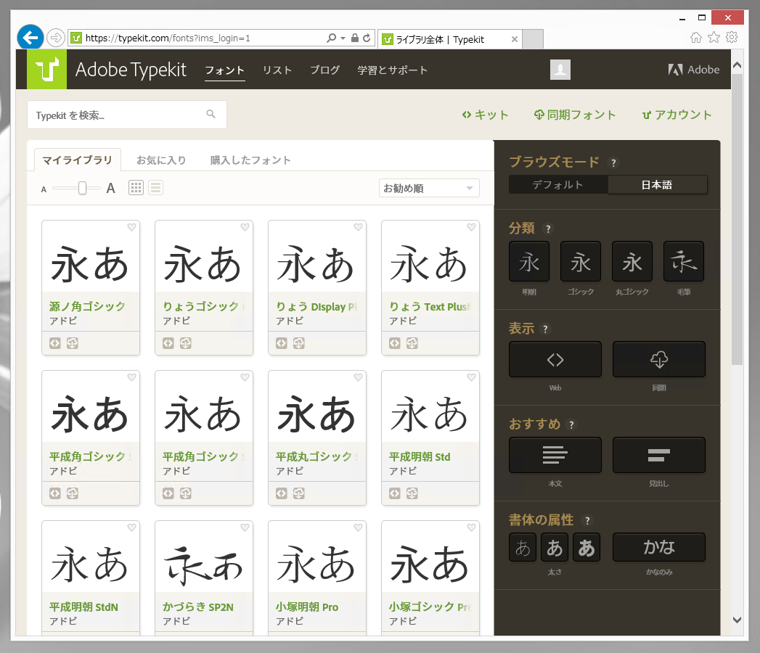Set browse mode to 日本語
The width and height of the screenshot is (760, 653).
pos(657,185)
